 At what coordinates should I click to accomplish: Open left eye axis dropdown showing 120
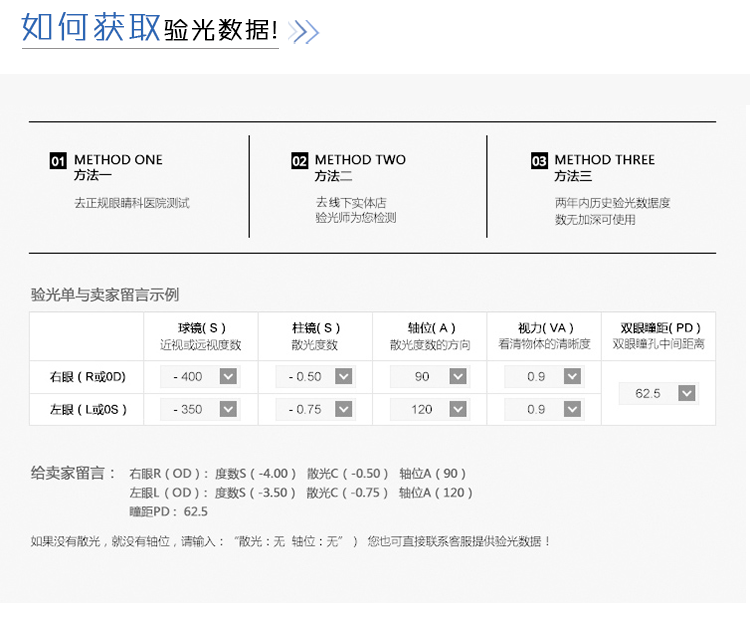[430, 410]
